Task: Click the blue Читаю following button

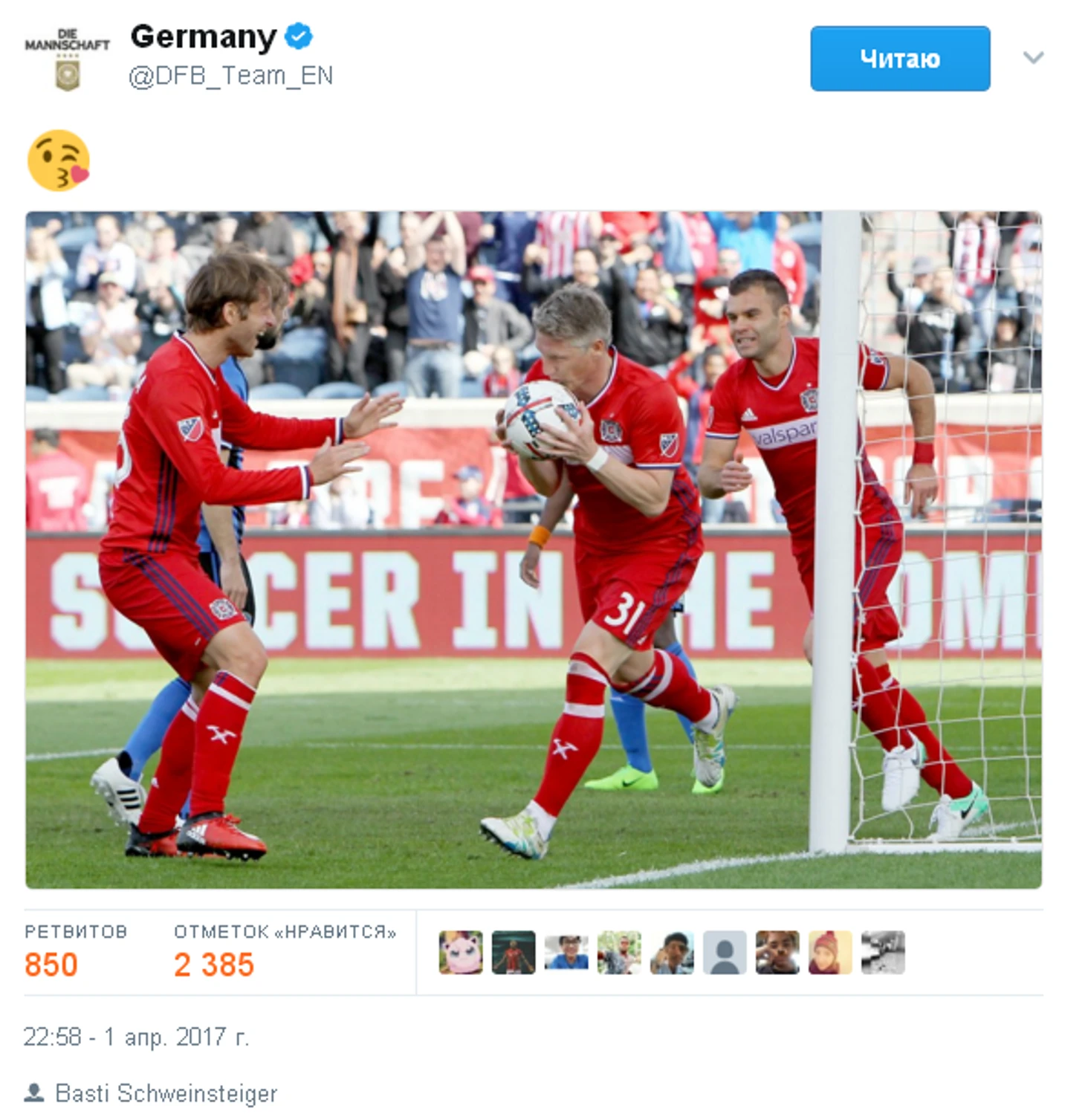Action: click(x=900, y=59)
